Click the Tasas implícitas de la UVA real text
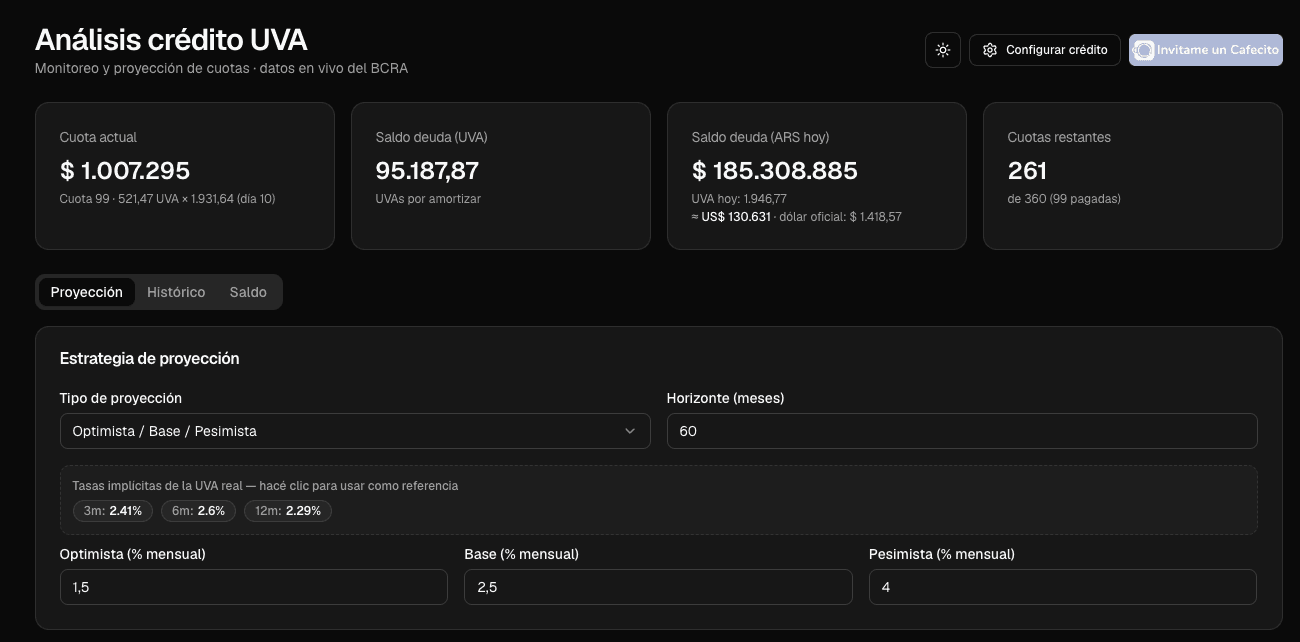This screenshot has height=642, width=1300. (x=265, y=485)
